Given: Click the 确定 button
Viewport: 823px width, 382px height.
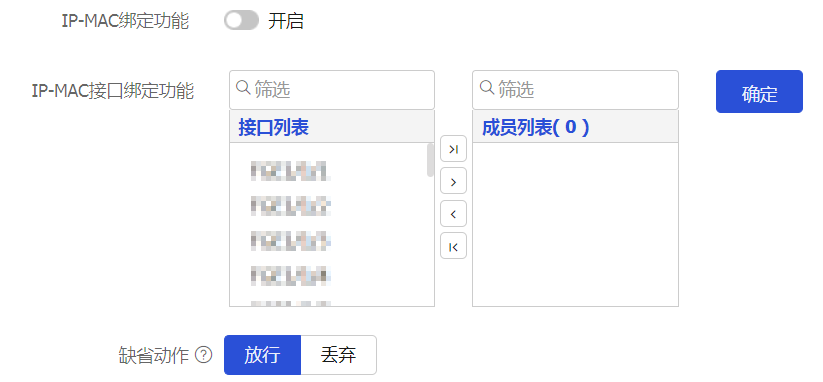Looking at the screenshot, I should pyautogui.click(x=759, y=91).
